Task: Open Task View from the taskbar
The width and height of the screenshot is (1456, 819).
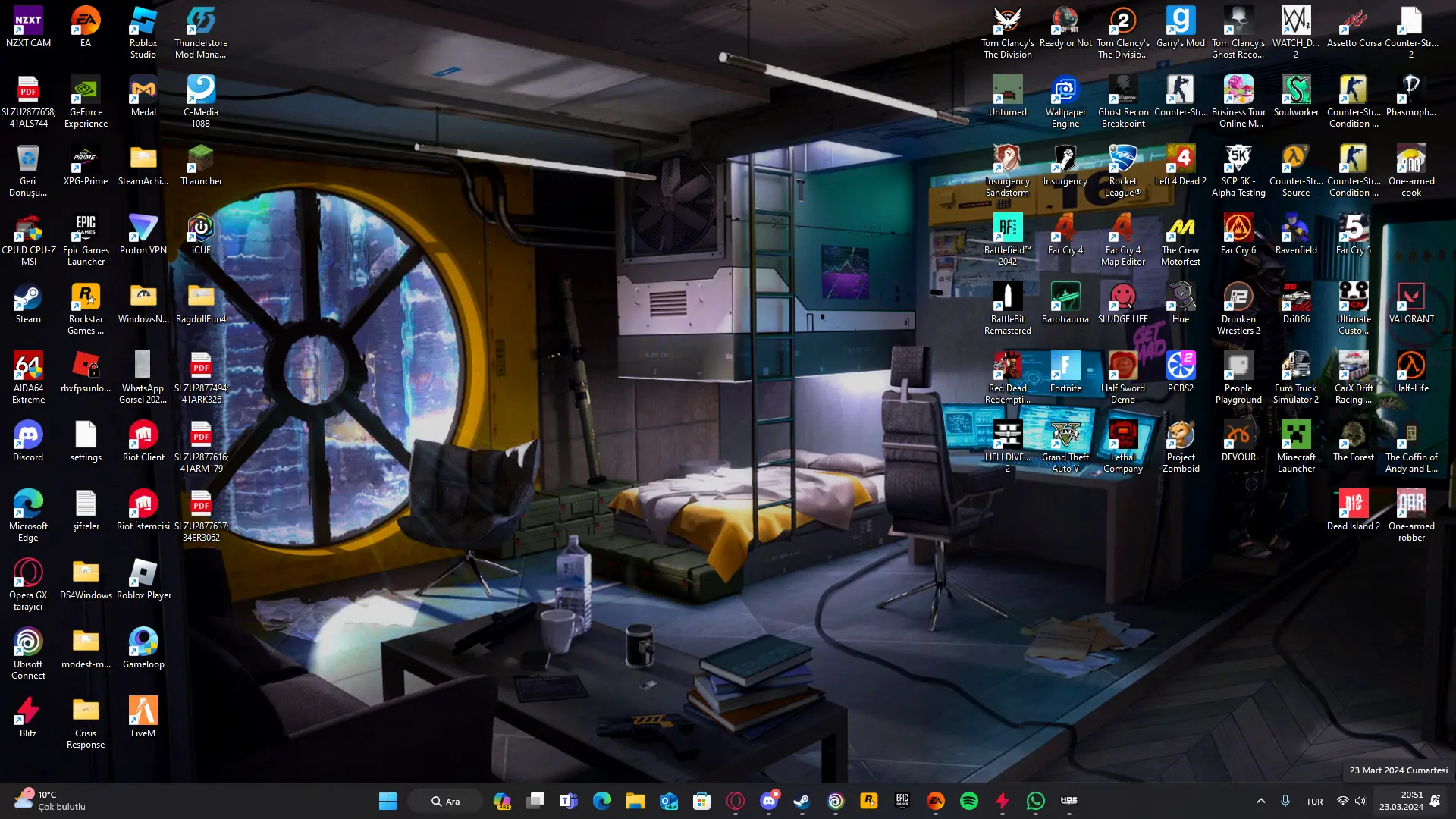Action: click(x=535, y=801)
